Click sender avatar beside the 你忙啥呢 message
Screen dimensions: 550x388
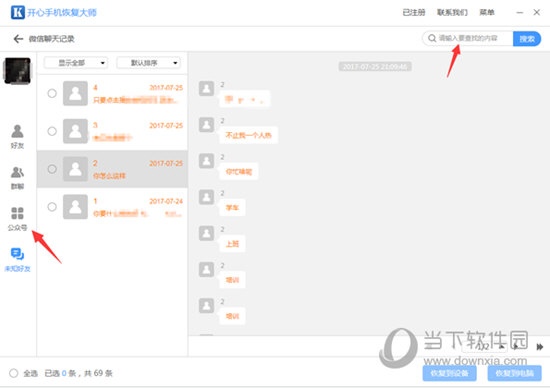206,161
